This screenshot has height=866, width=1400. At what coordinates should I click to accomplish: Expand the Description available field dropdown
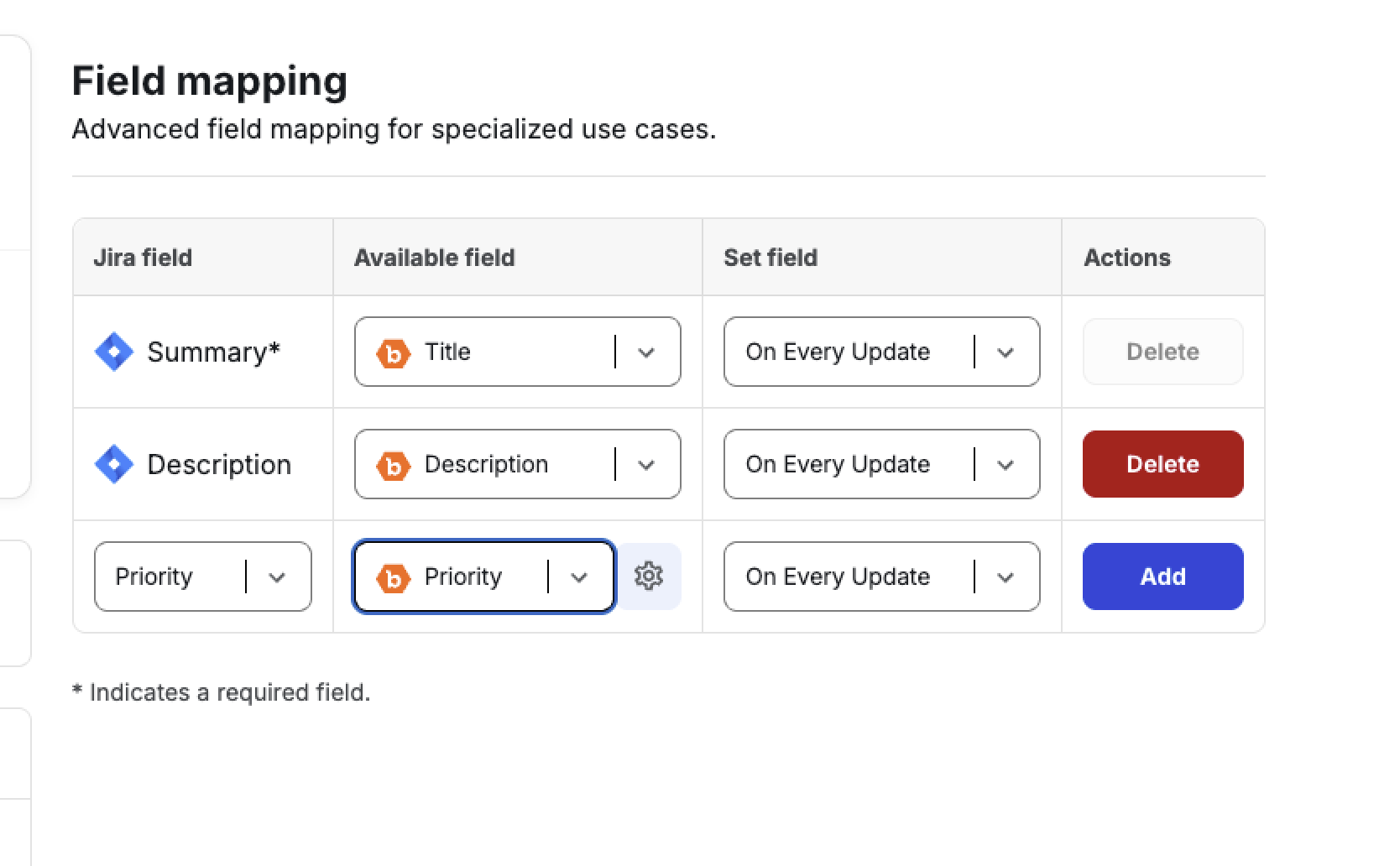(x=646, y=465)
